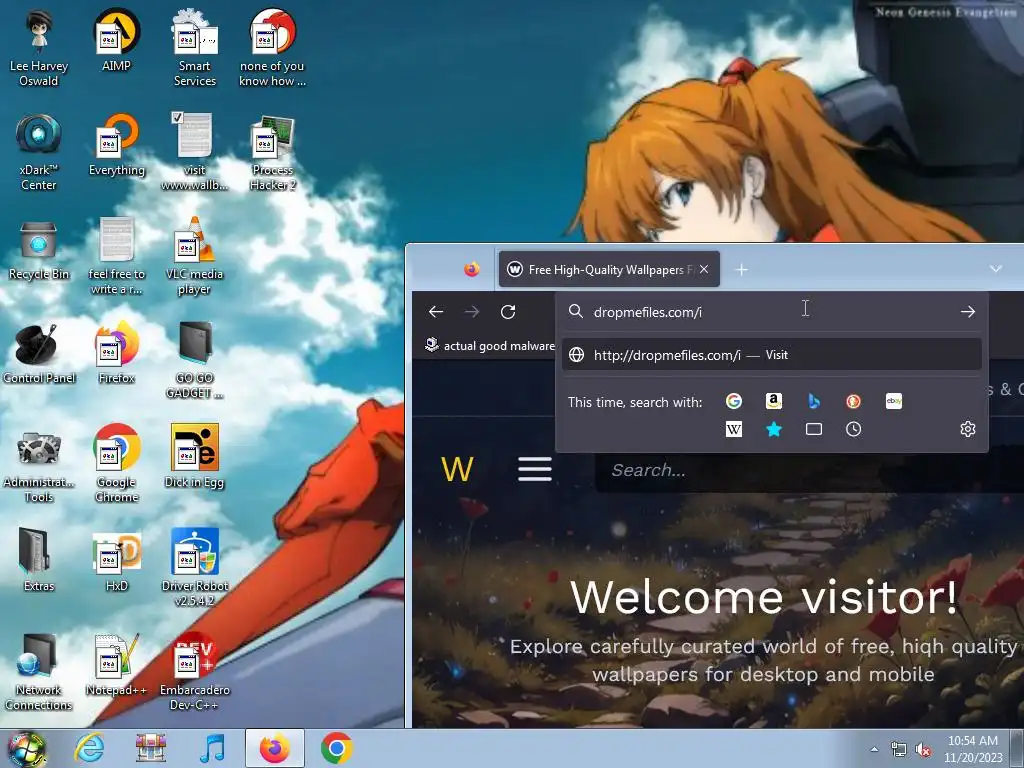Search open tabs using the tab icon
Image resolution: width=1024 pixels, height=768 pixels.
[814, 429]
